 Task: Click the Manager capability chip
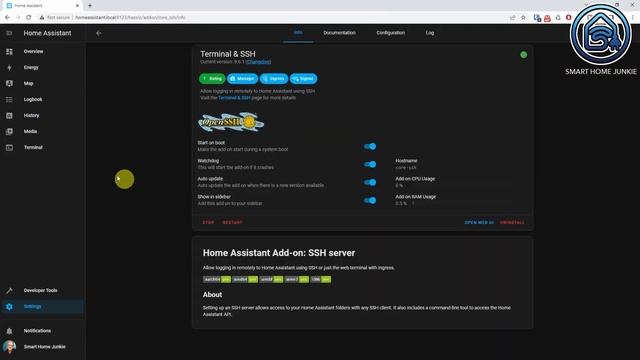click(242, 78)
